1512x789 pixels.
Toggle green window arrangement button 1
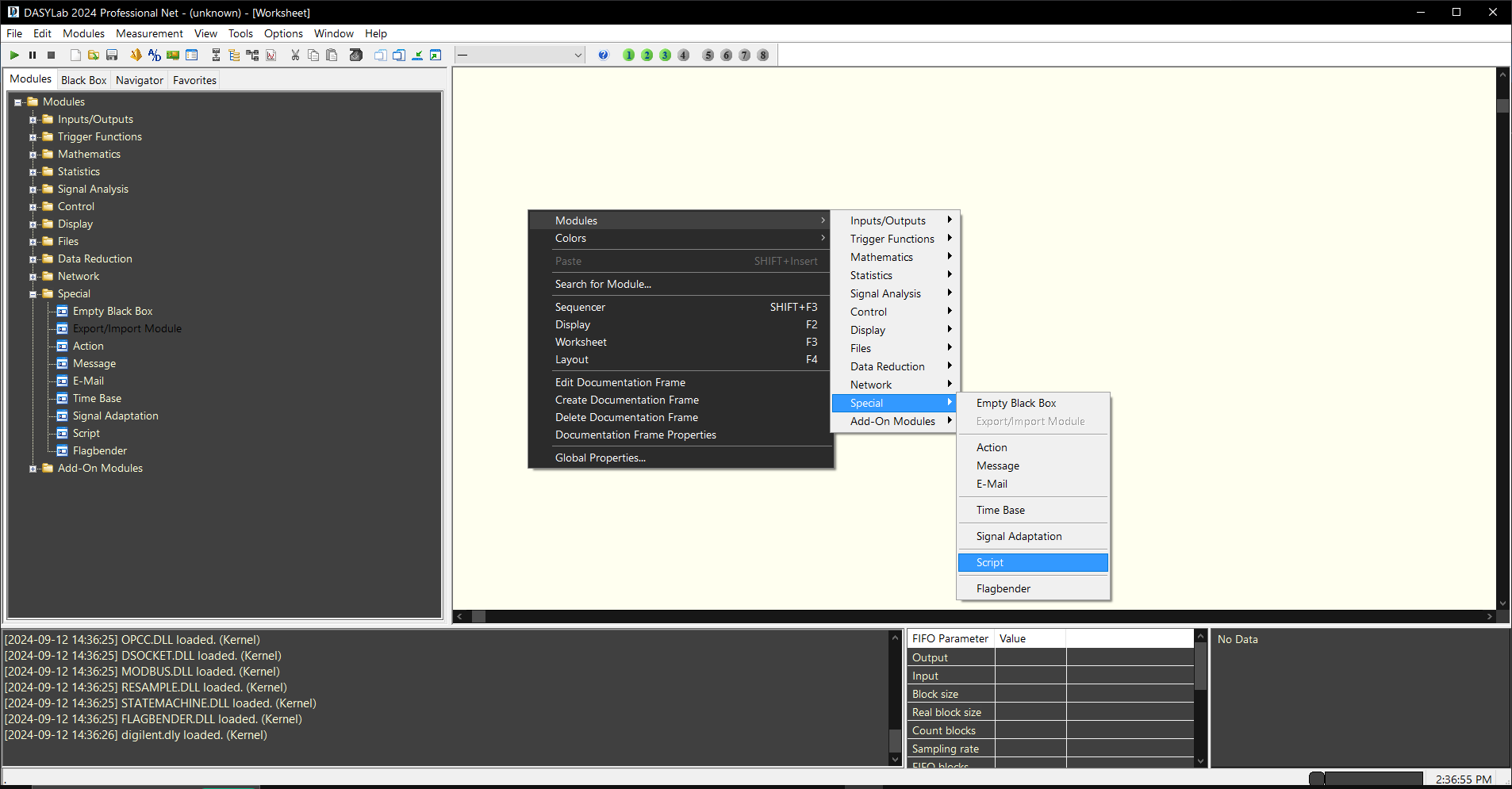(x=629, y=55)
